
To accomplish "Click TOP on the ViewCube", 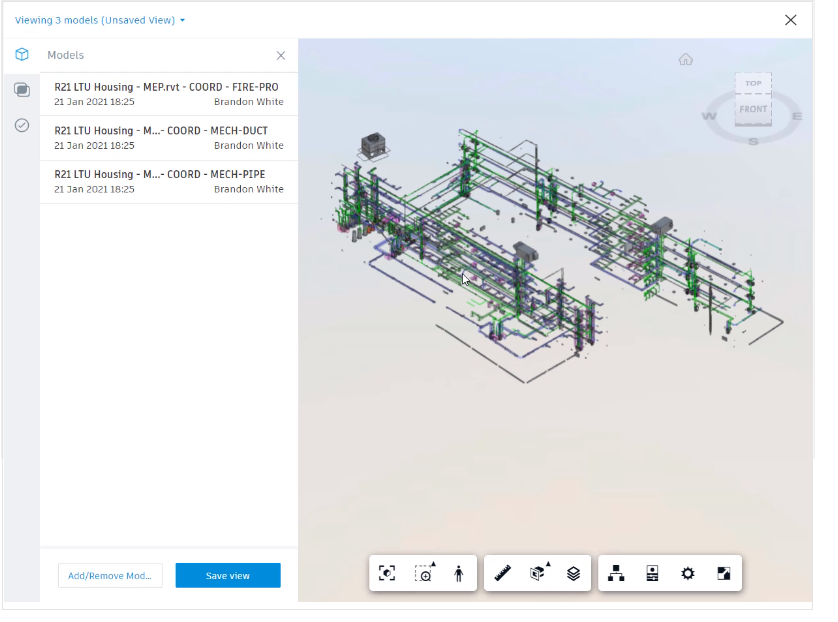I will click(x=753, y=84).
